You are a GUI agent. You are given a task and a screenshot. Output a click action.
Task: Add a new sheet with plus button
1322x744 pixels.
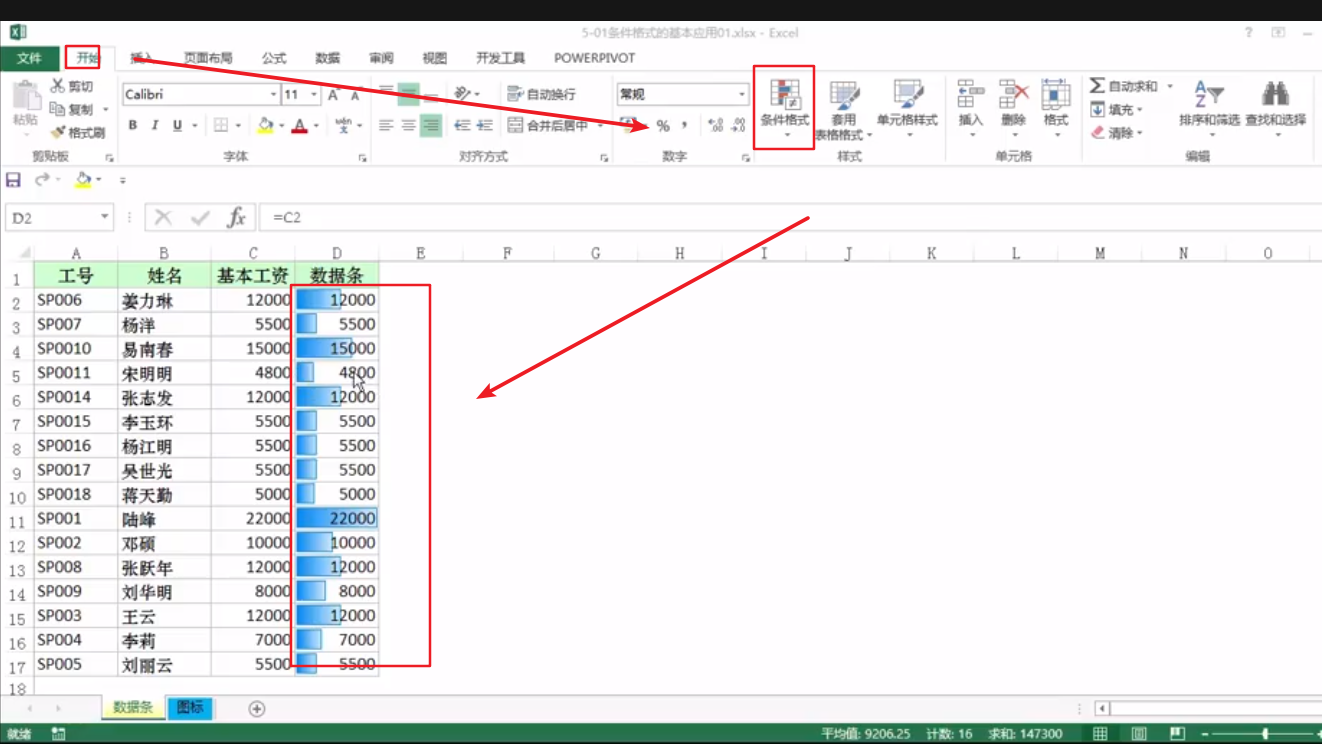pos(257,708)
